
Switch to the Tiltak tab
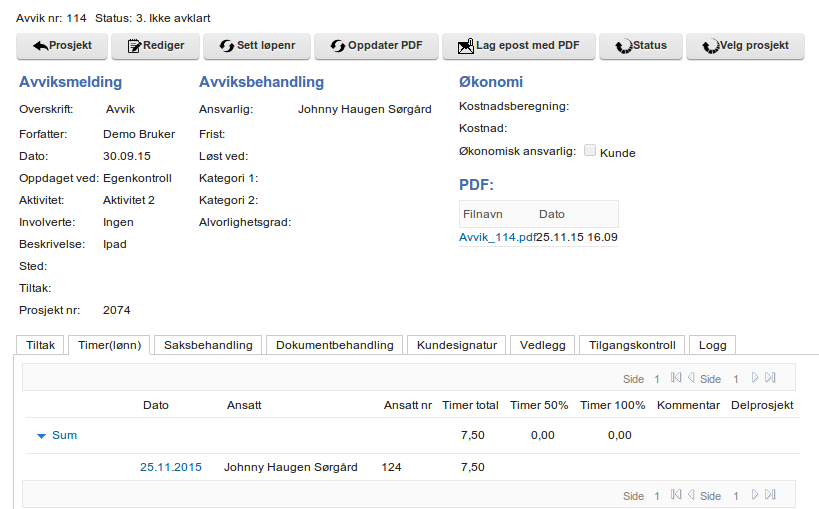(x=41, y=345)
